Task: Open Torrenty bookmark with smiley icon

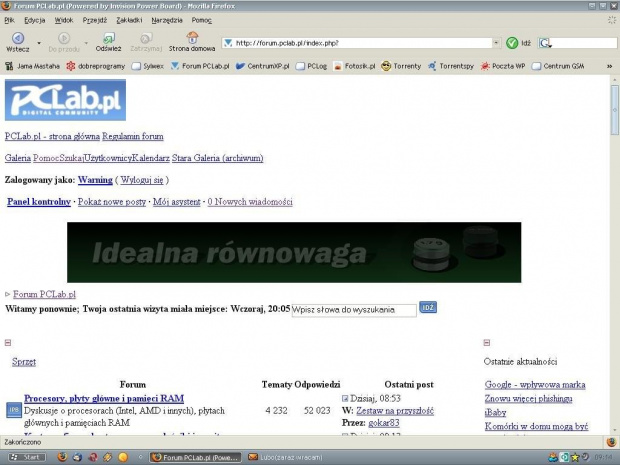Action: pos(401,66)
